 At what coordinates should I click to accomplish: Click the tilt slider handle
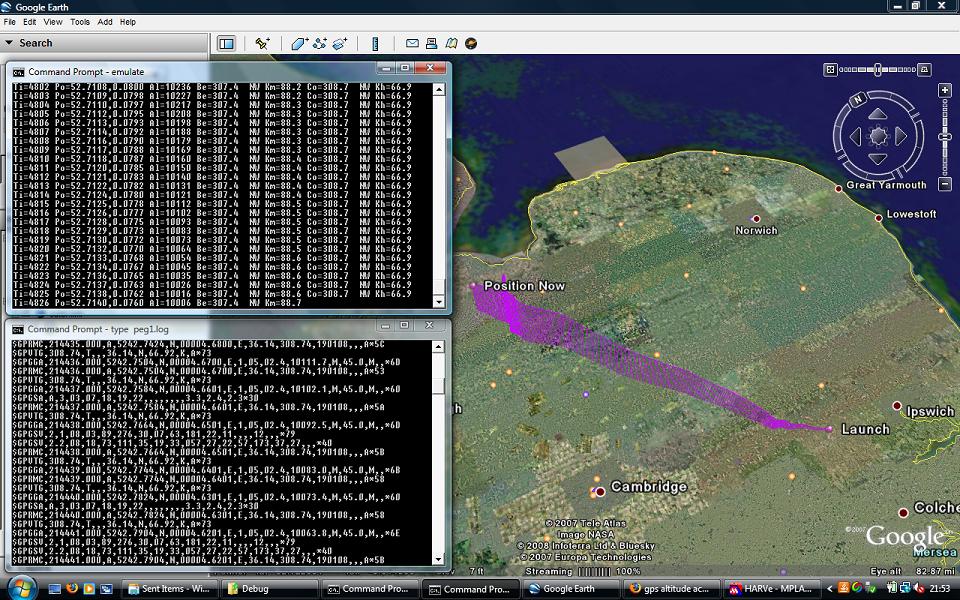coord(877,70)
